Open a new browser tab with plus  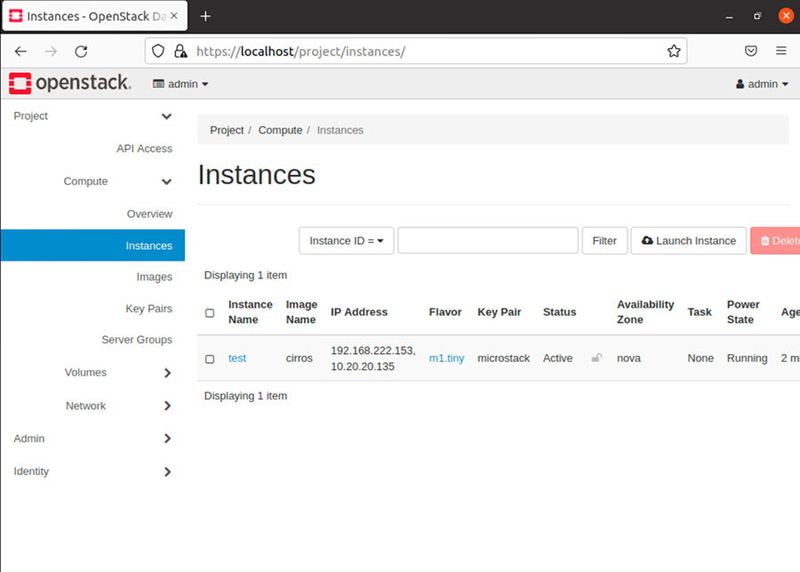[x=205, y=16]
